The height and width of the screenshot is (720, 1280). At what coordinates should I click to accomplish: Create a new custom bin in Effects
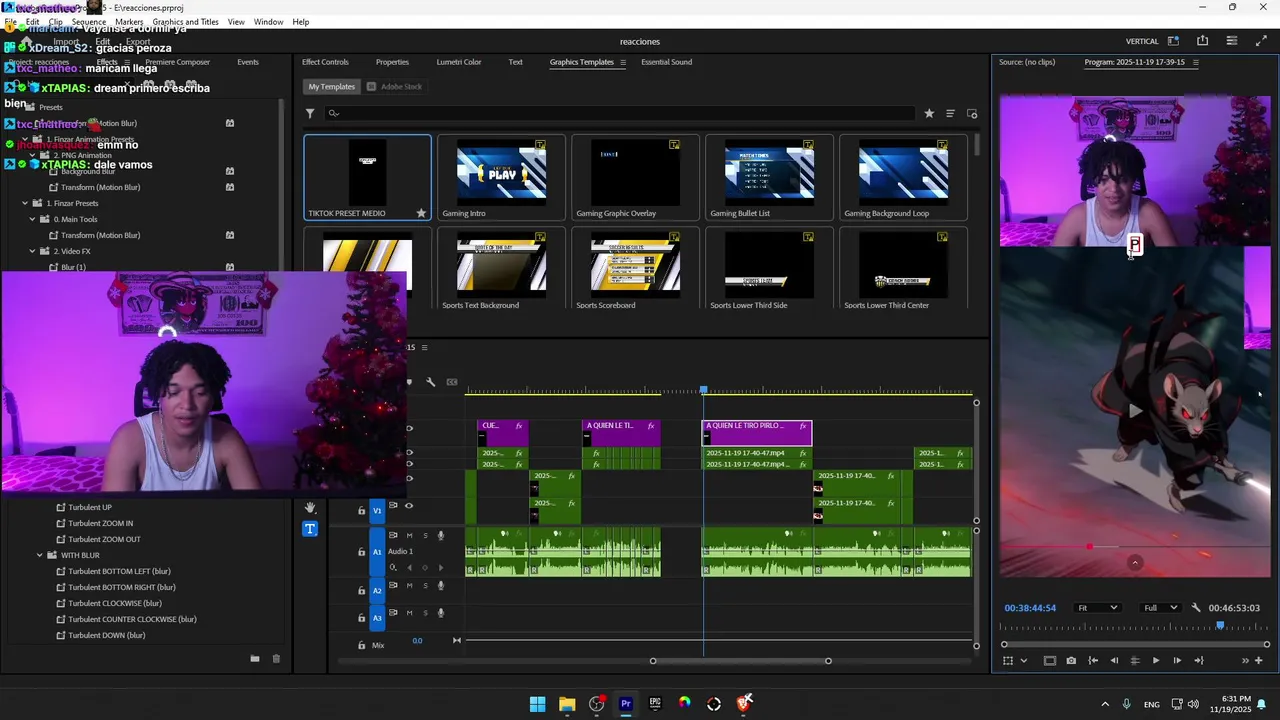pyautogui.click(x=255, y=658)
